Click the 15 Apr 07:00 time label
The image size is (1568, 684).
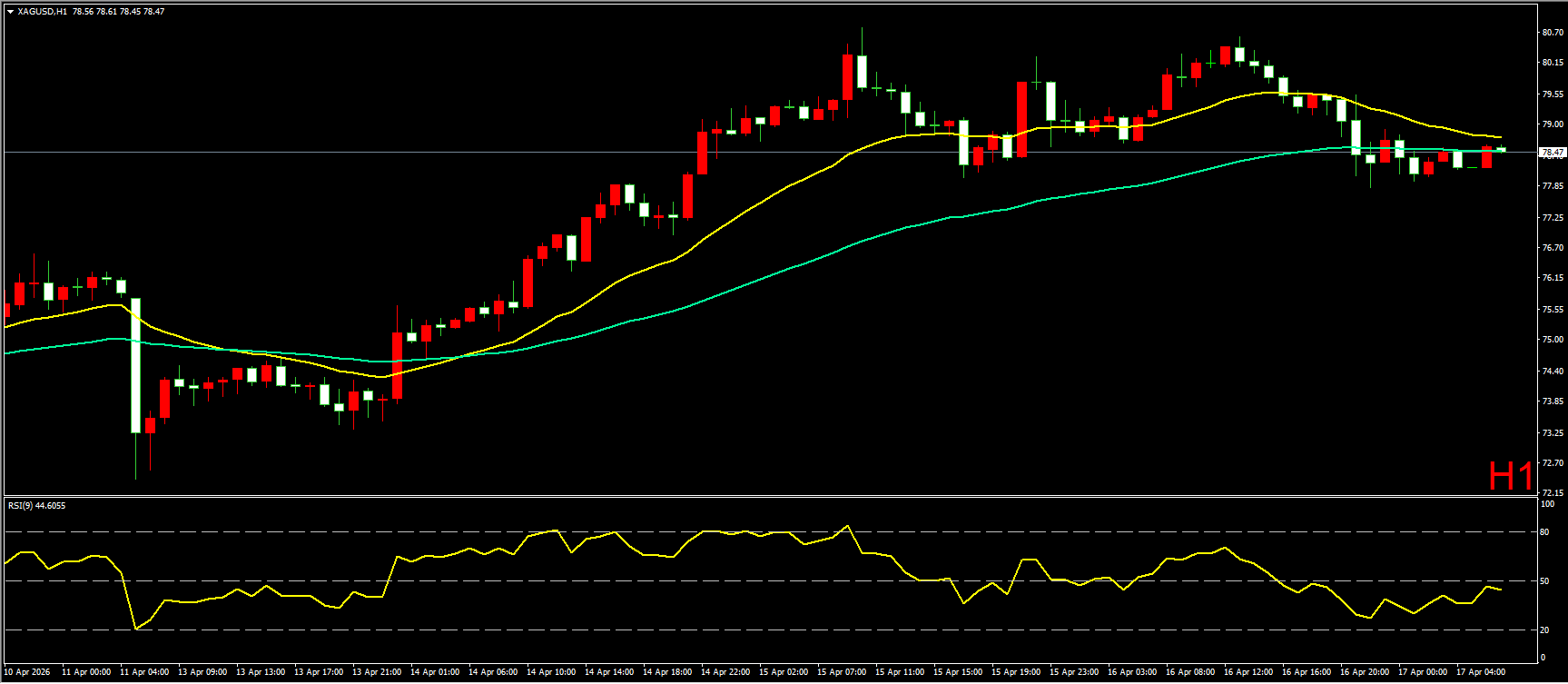point(842,672)
